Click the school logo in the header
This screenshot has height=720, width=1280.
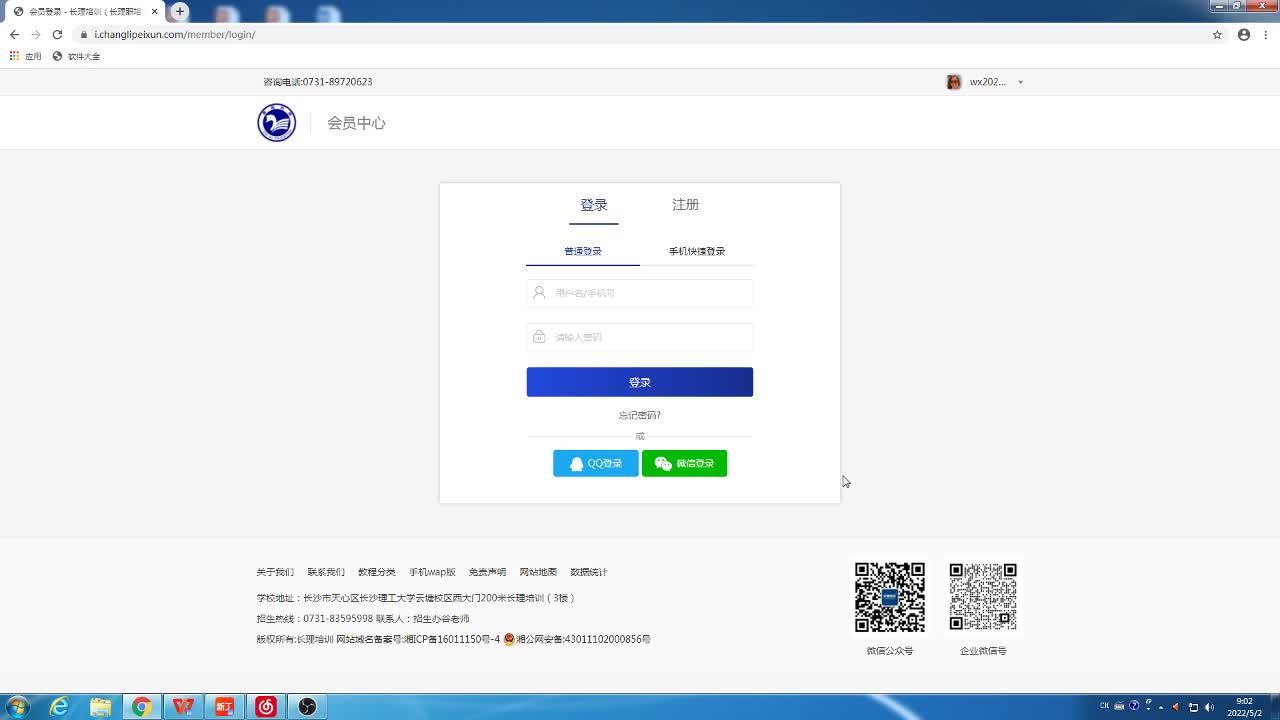[x=277, y=123]
